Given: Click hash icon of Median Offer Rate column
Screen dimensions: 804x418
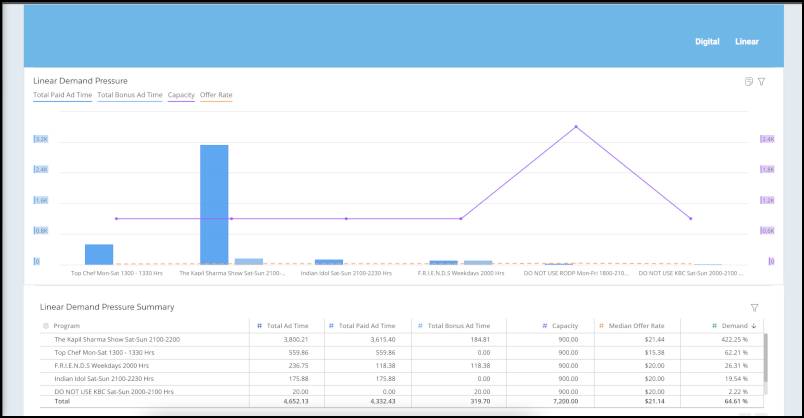Looking at the screenshot, I should [601, 326].
